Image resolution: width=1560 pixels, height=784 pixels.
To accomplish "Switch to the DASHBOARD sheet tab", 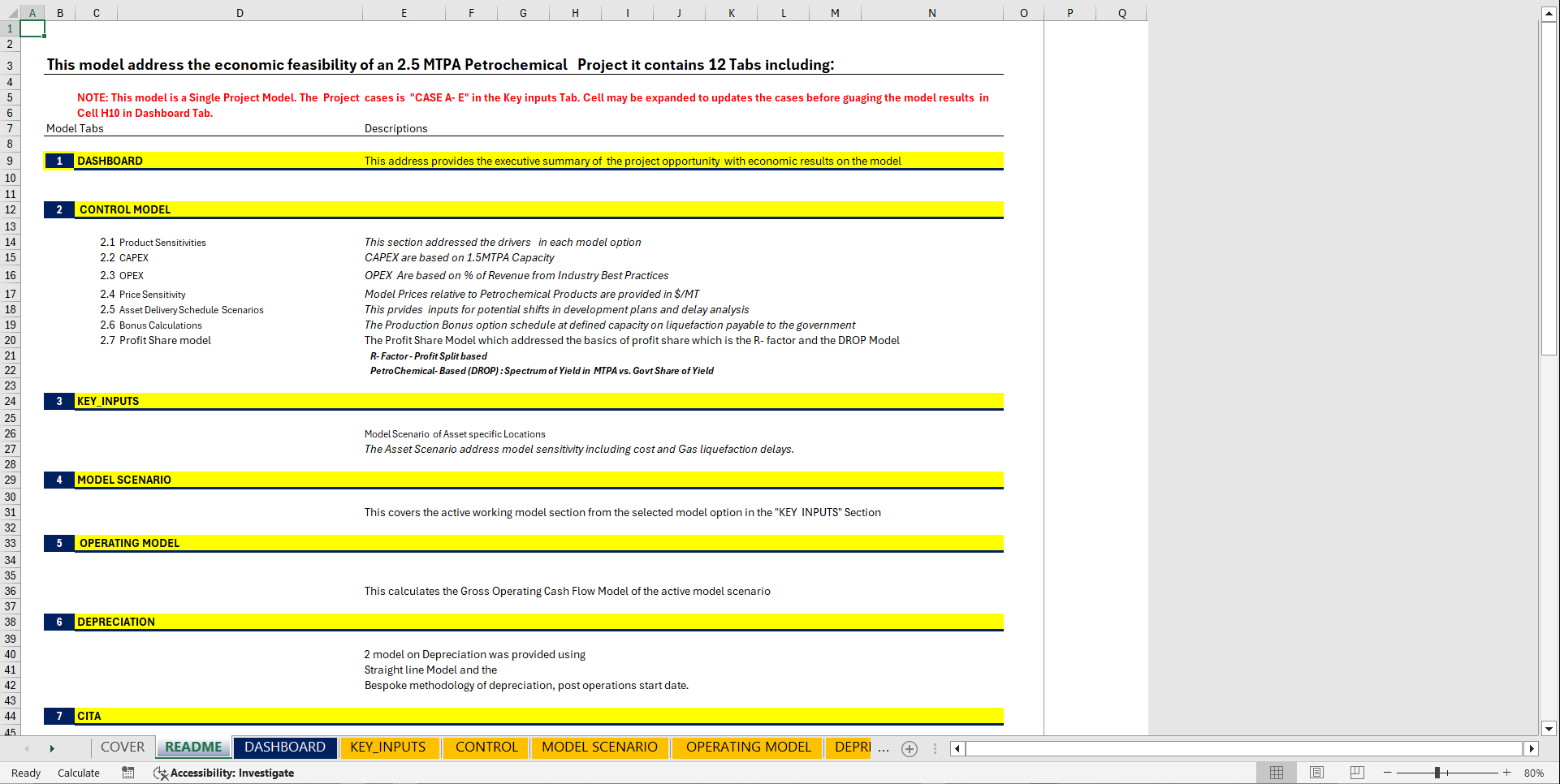I will 285,747.
